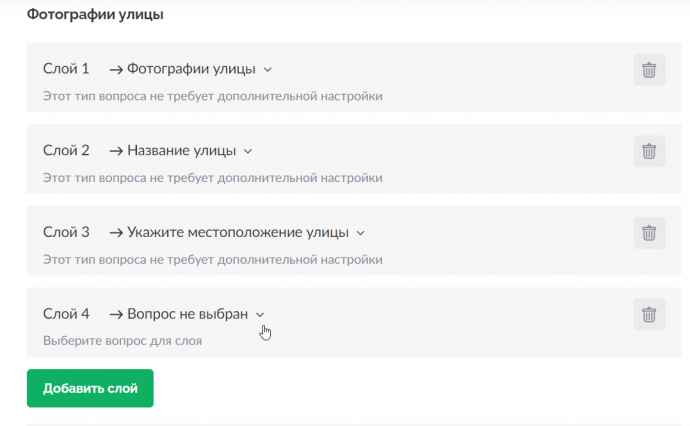Open the chevron beside Название улицы

[x=248, y=151]
